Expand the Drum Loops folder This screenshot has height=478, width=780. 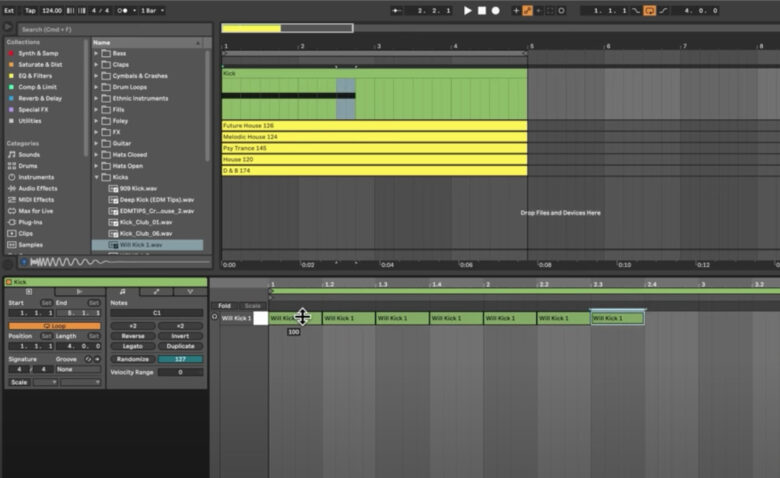pyautogui.click(x=97, y=87)
